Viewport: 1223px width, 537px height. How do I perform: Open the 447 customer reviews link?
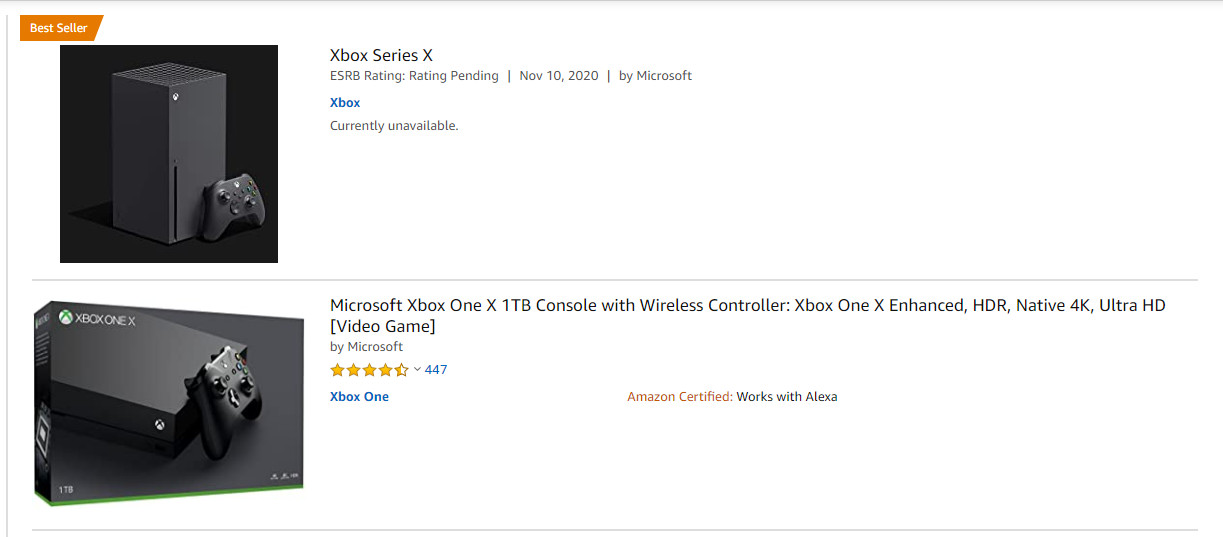[x=436, y=370]
